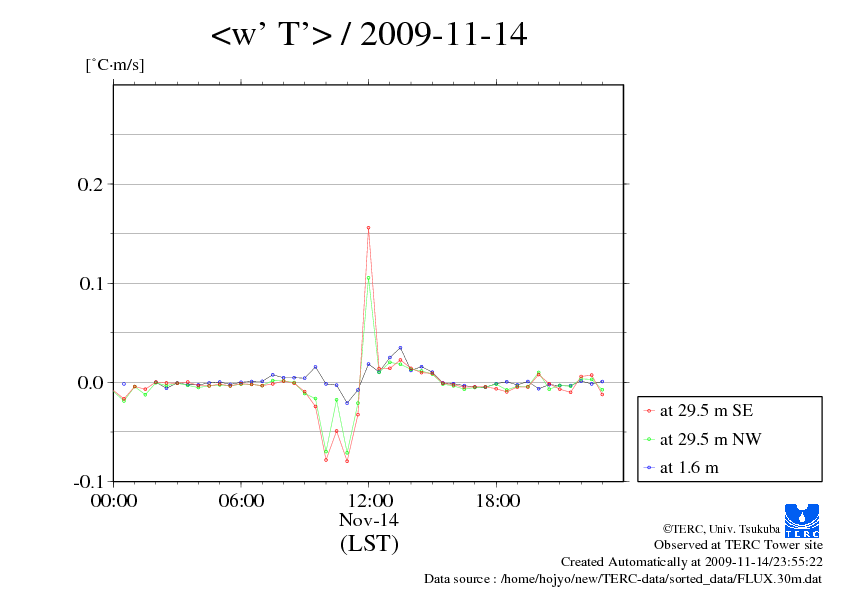Click the 'Data source' file path line
The height and width of the screenshot is (595, 842).
623,579
